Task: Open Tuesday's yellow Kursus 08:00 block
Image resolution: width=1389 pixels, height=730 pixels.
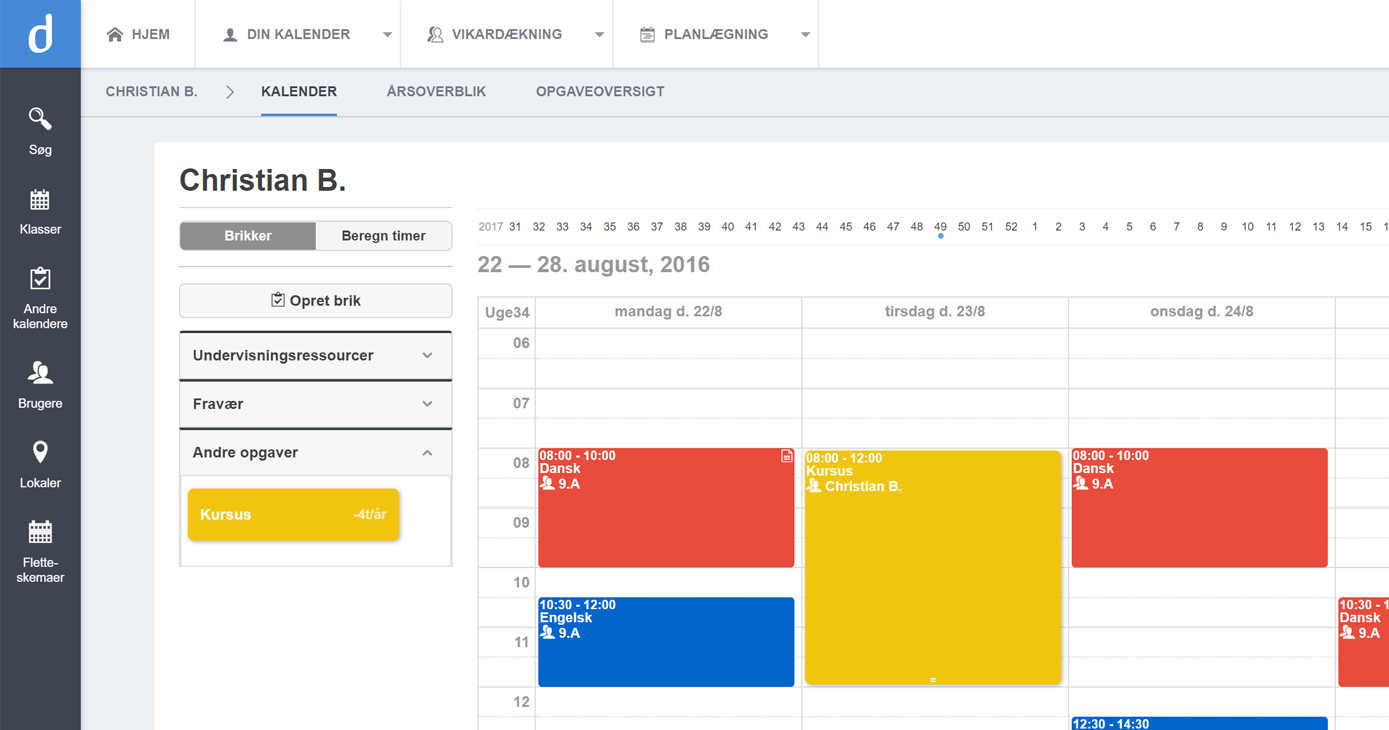Action: tap(933, 568)
